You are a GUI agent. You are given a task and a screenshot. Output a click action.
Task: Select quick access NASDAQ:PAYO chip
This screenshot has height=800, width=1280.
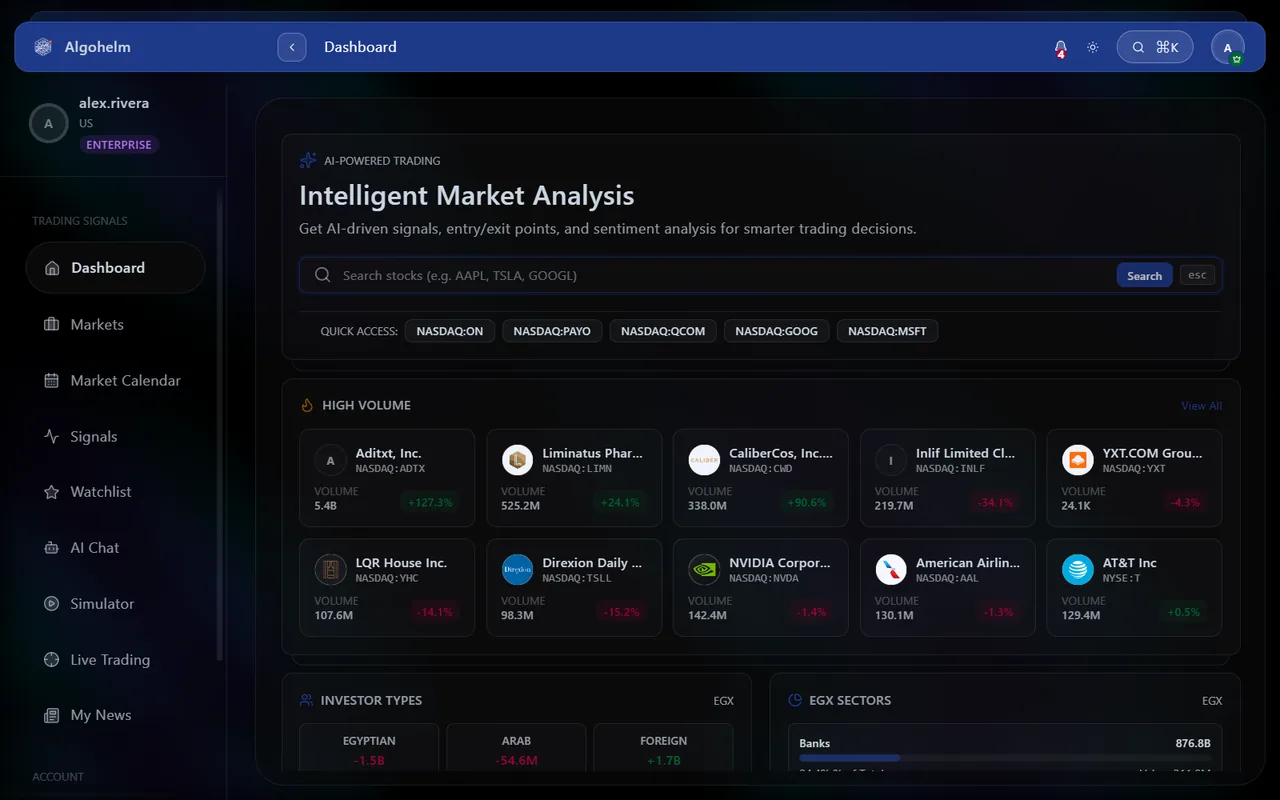pos(553,331)
